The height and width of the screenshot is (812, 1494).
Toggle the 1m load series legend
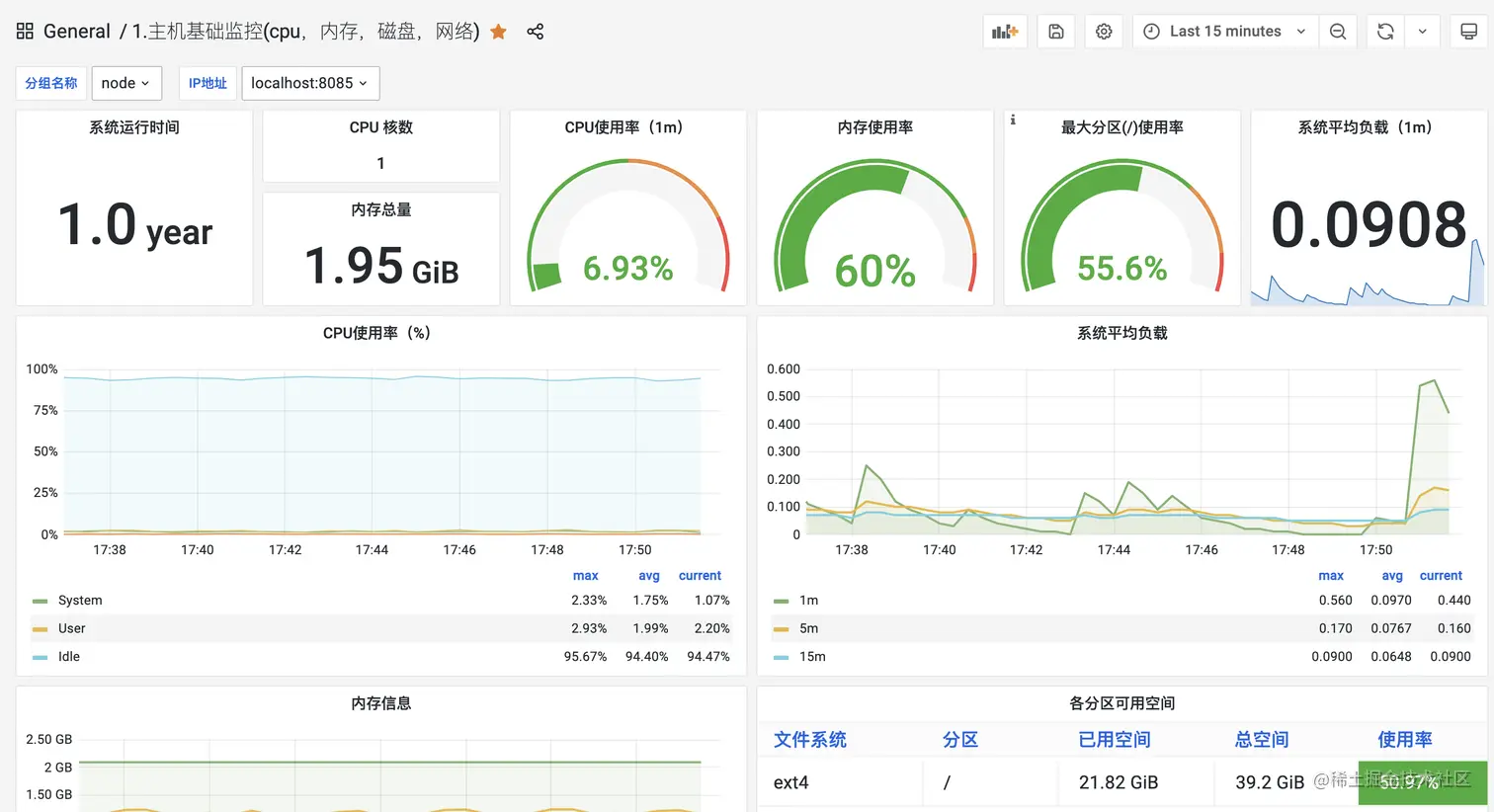click(x=809, y=601)
